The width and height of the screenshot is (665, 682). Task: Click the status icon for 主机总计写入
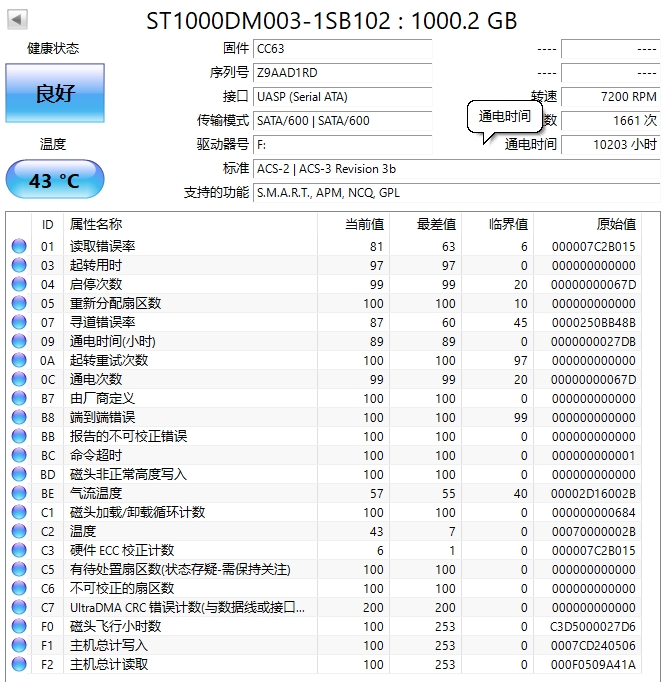tap(19, 645)
